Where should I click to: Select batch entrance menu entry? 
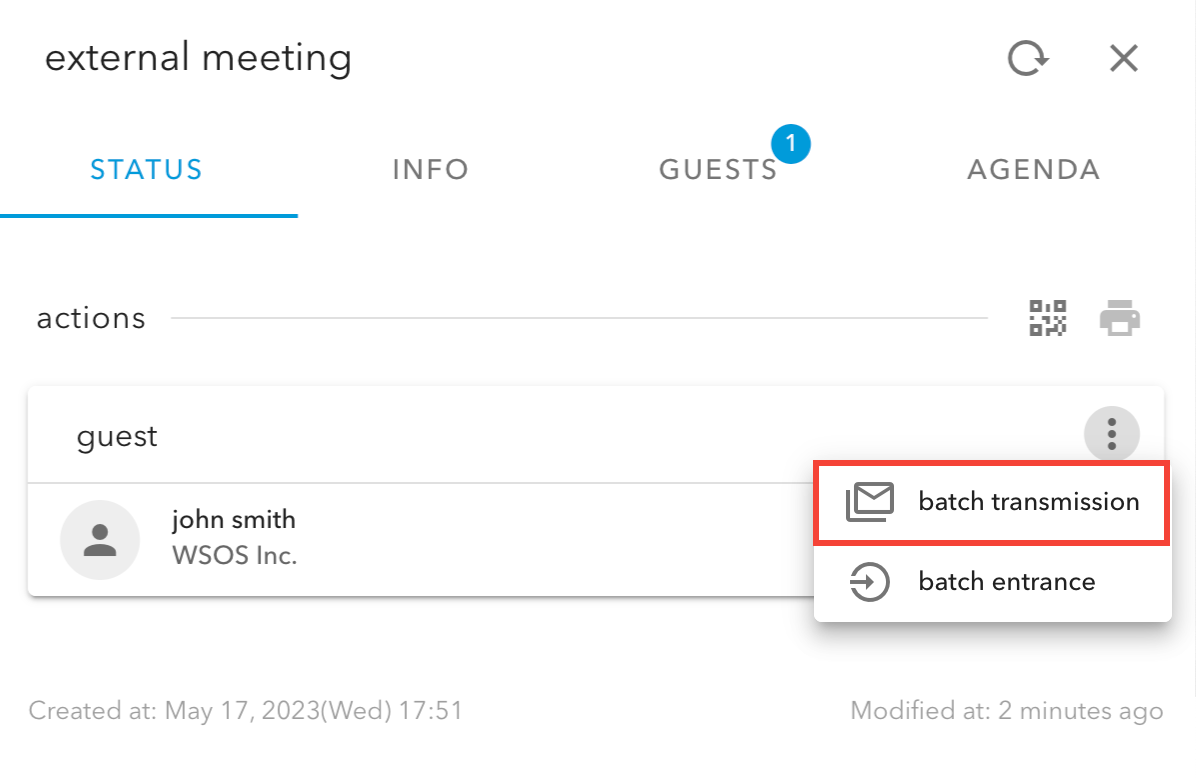click(x=1006, y=582)
